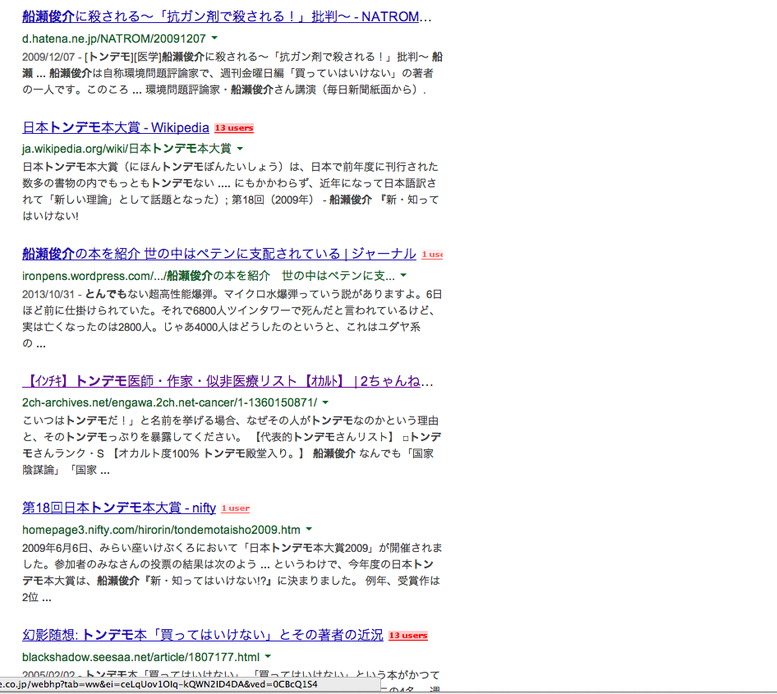
Task: Click the 2ch-archives.net/engawa.2ch.net-cancer URL text
Action: click(169, 403)
